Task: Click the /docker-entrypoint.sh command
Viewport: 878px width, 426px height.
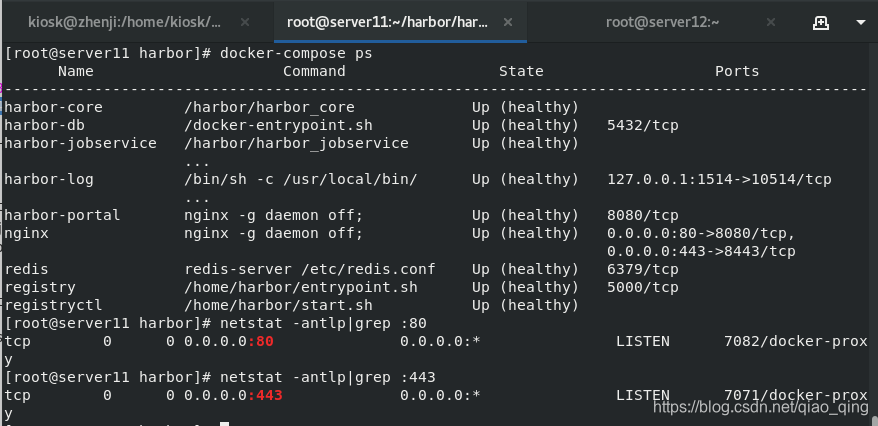Action: (x=278, y=125)
